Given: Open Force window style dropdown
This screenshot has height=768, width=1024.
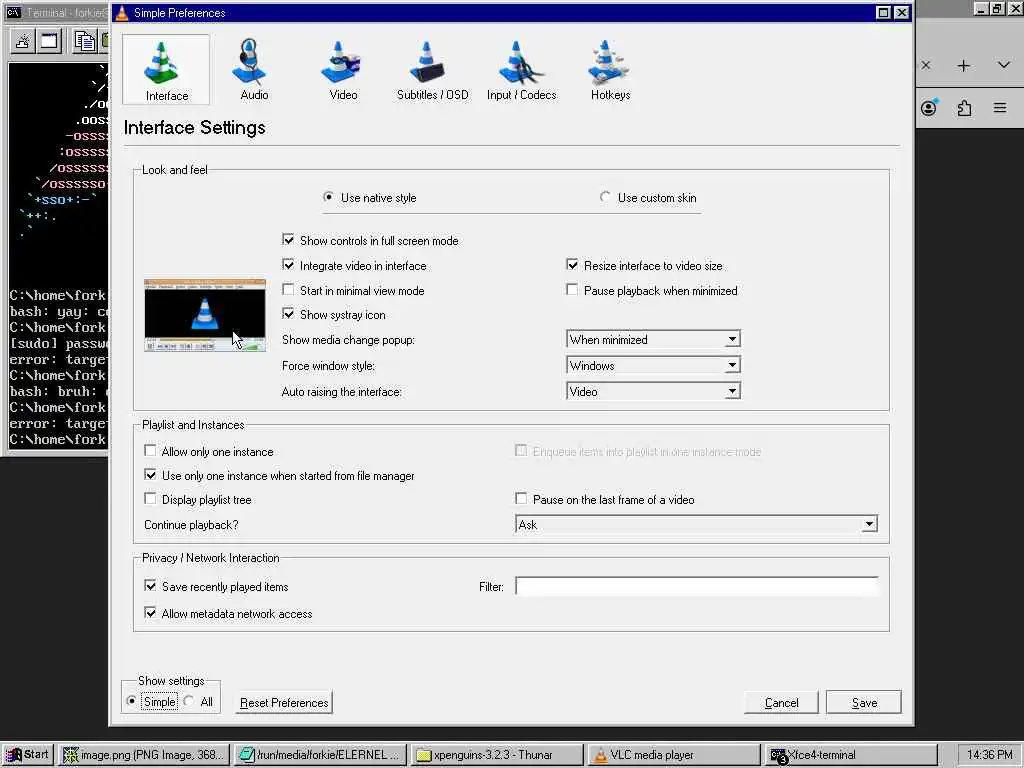Looking at the screenshot, I should (x=653, y=366).
